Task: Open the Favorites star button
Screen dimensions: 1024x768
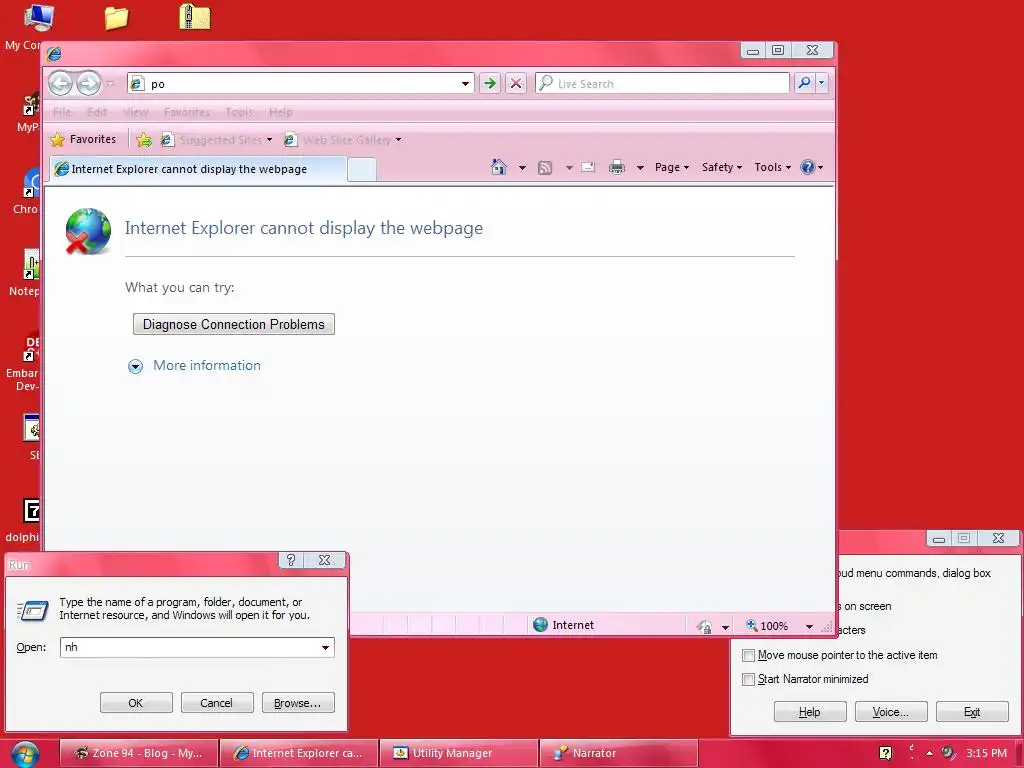Action: [83, 139]
